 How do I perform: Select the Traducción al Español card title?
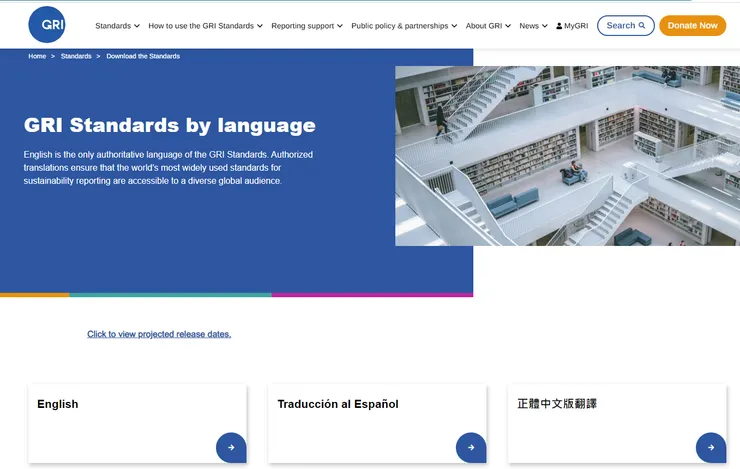coord(338,404)
